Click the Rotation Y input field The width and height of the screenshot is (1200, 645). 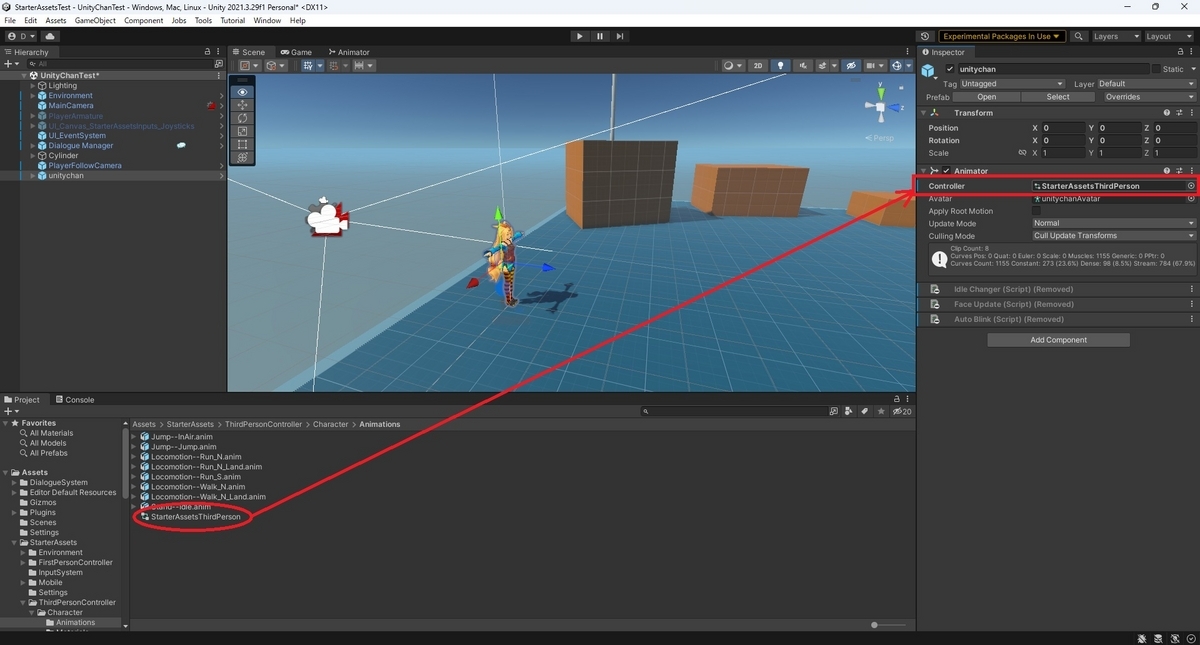[x=1120, y=140]
